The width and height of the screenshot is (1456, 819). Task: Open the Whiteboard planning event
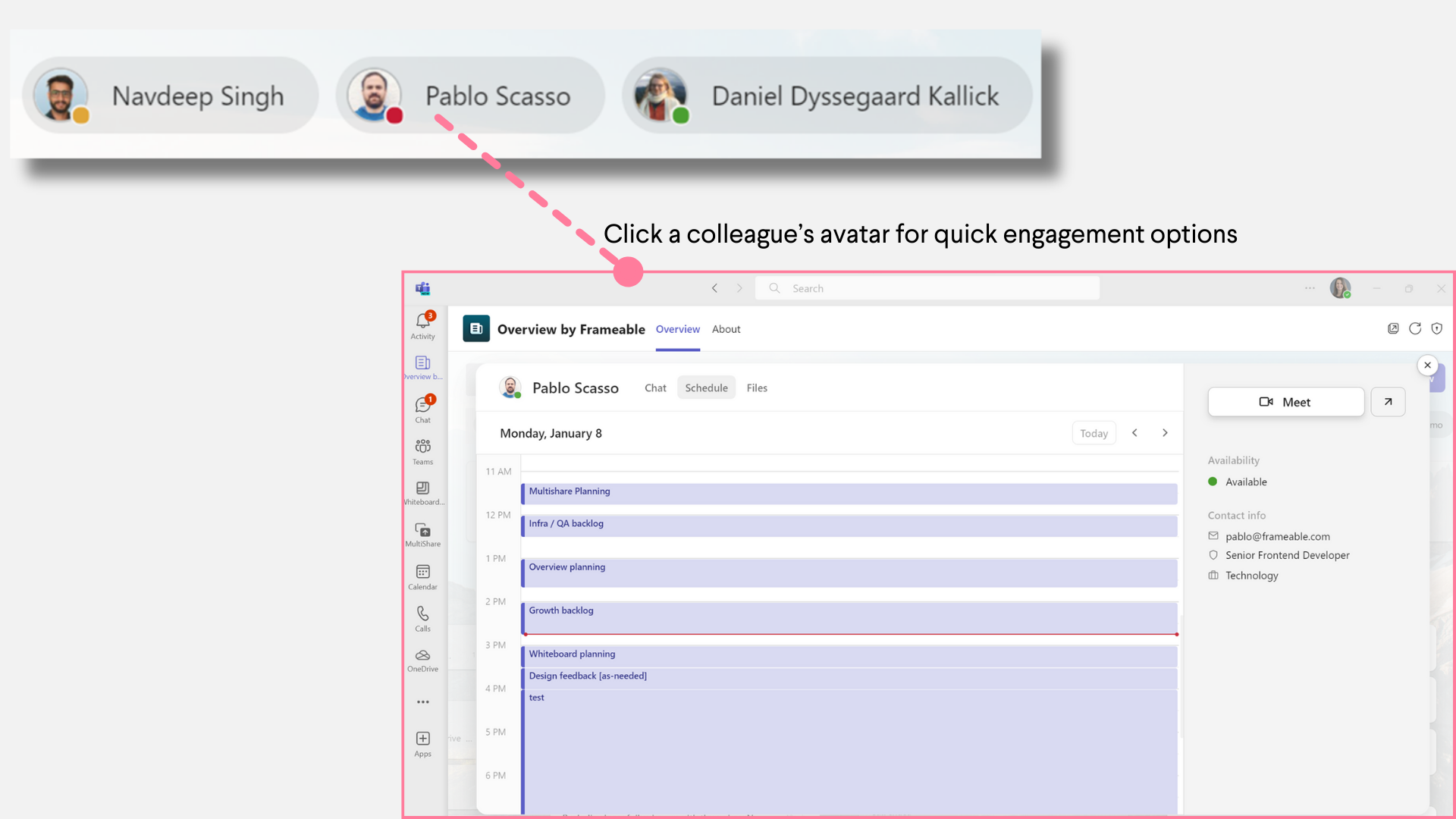coord(849,656)
